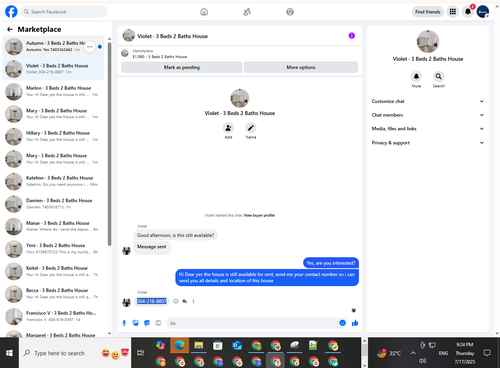
Task: Open options menu on Autumn conversation
Action: pyautogui.click(x=89, y=47)
